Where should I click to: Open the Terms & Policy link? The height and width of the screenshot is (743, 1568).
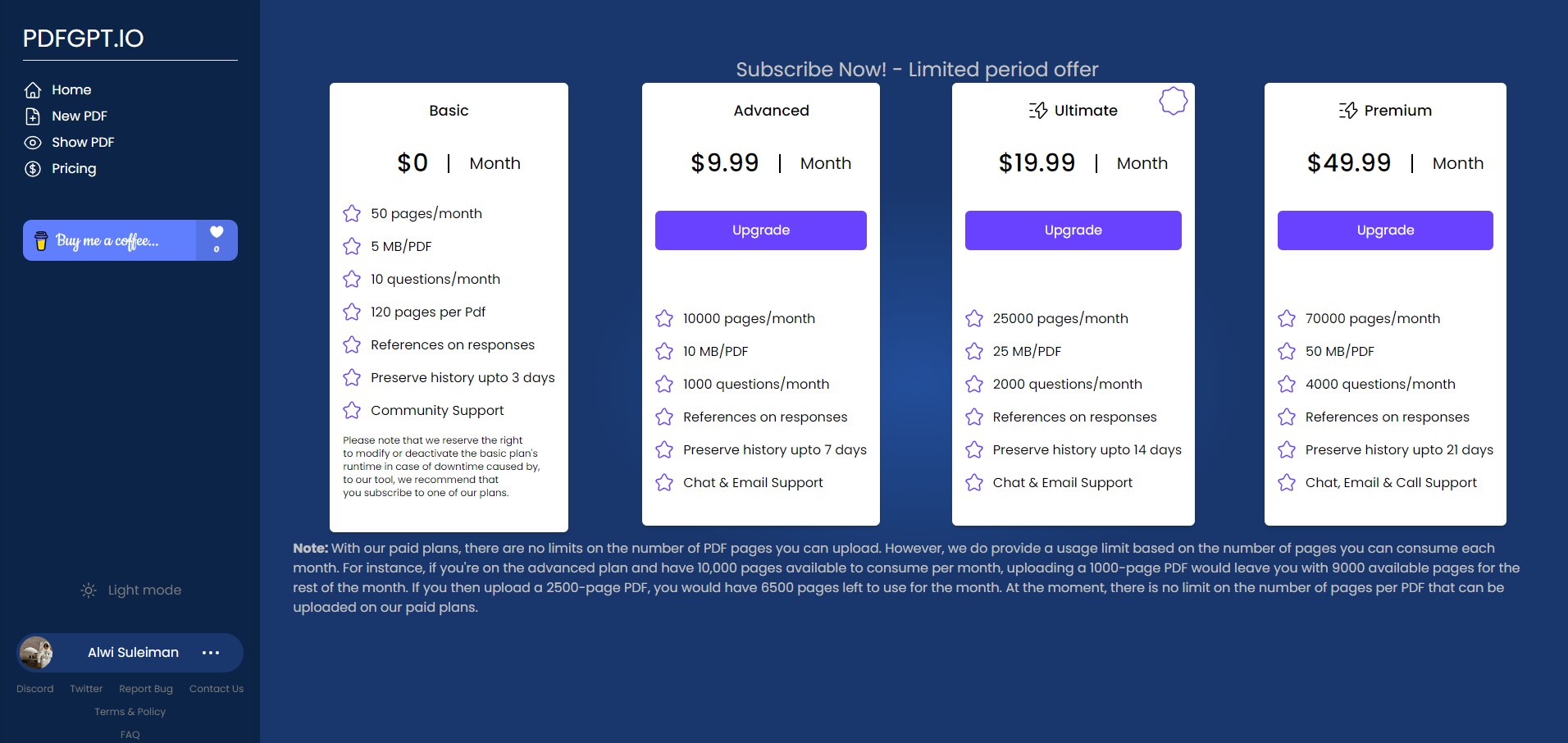click(130, 712)
